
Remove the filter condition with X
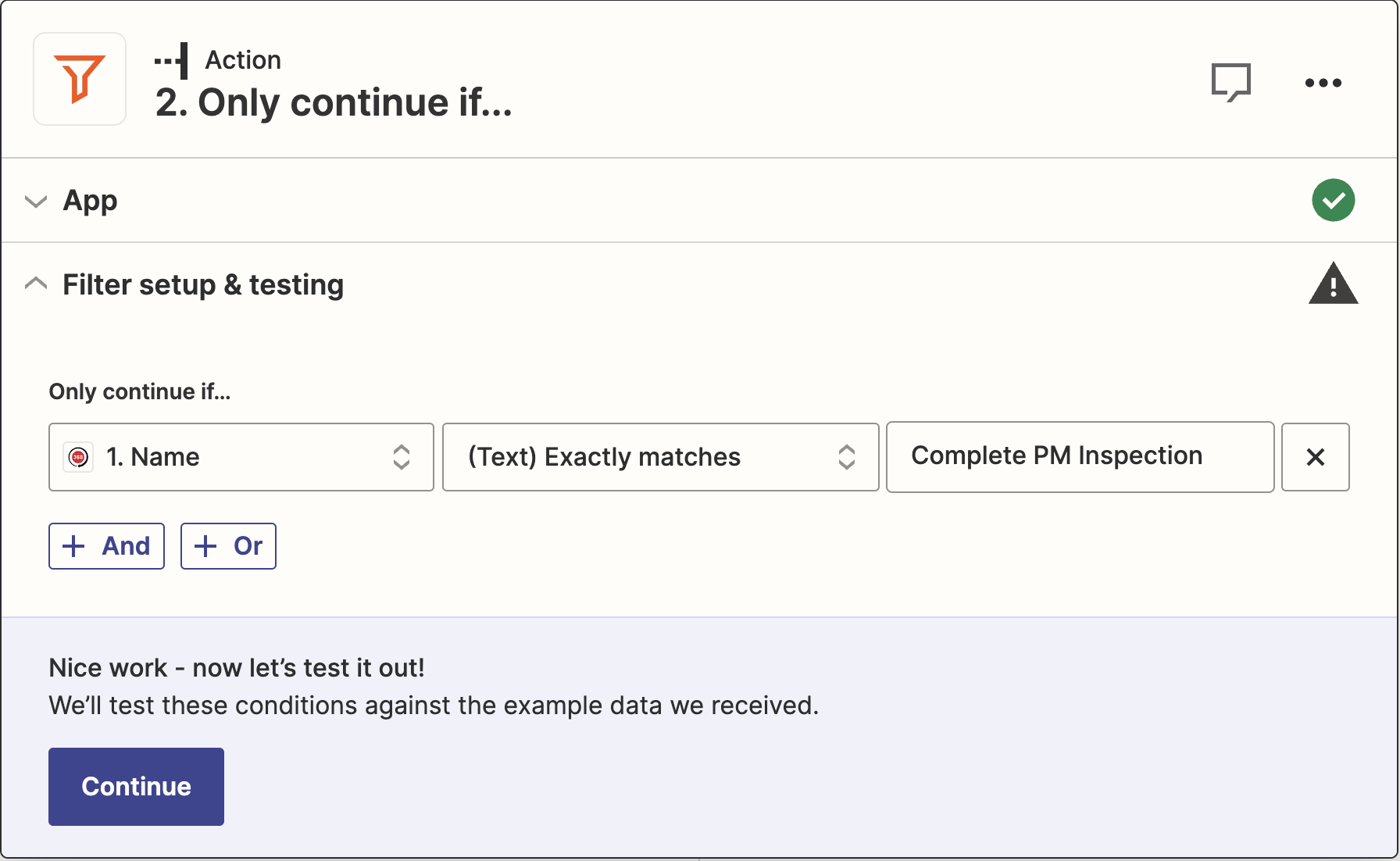pos(1316,457)
